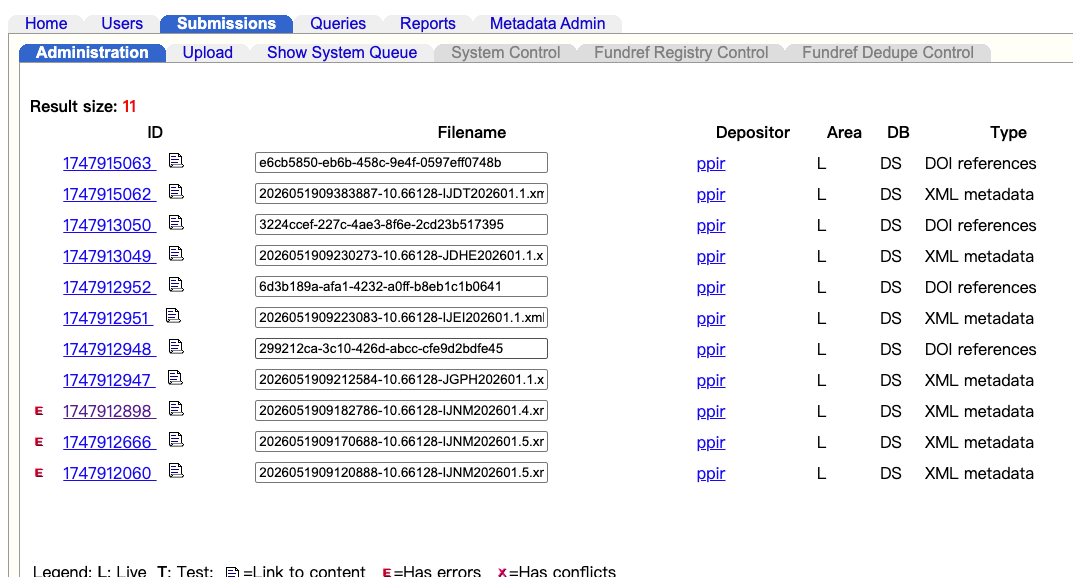This screenshot has width=1073, height=577.
Task: Open content icon for submission 1747913050
Action: click(x=176, y=222)
